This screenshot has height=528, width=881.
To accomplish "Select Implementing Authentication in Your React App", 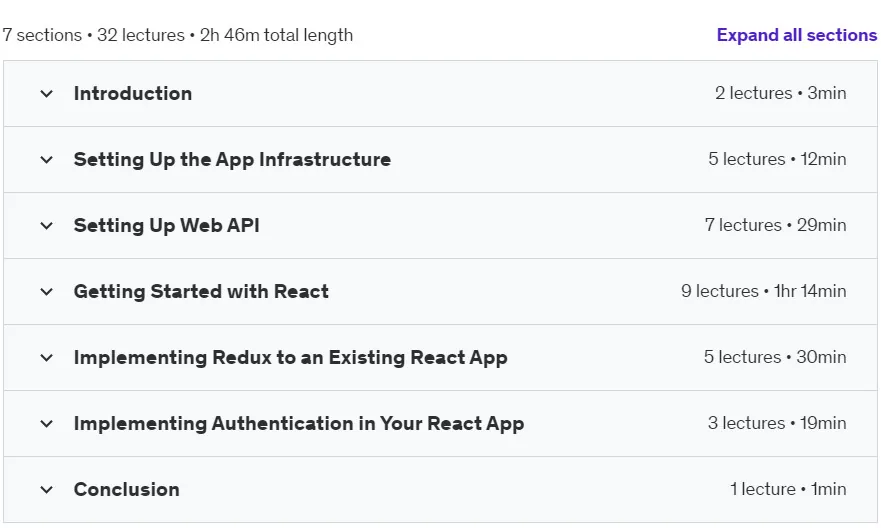I will pyautogui.click(x=299, y=424).
